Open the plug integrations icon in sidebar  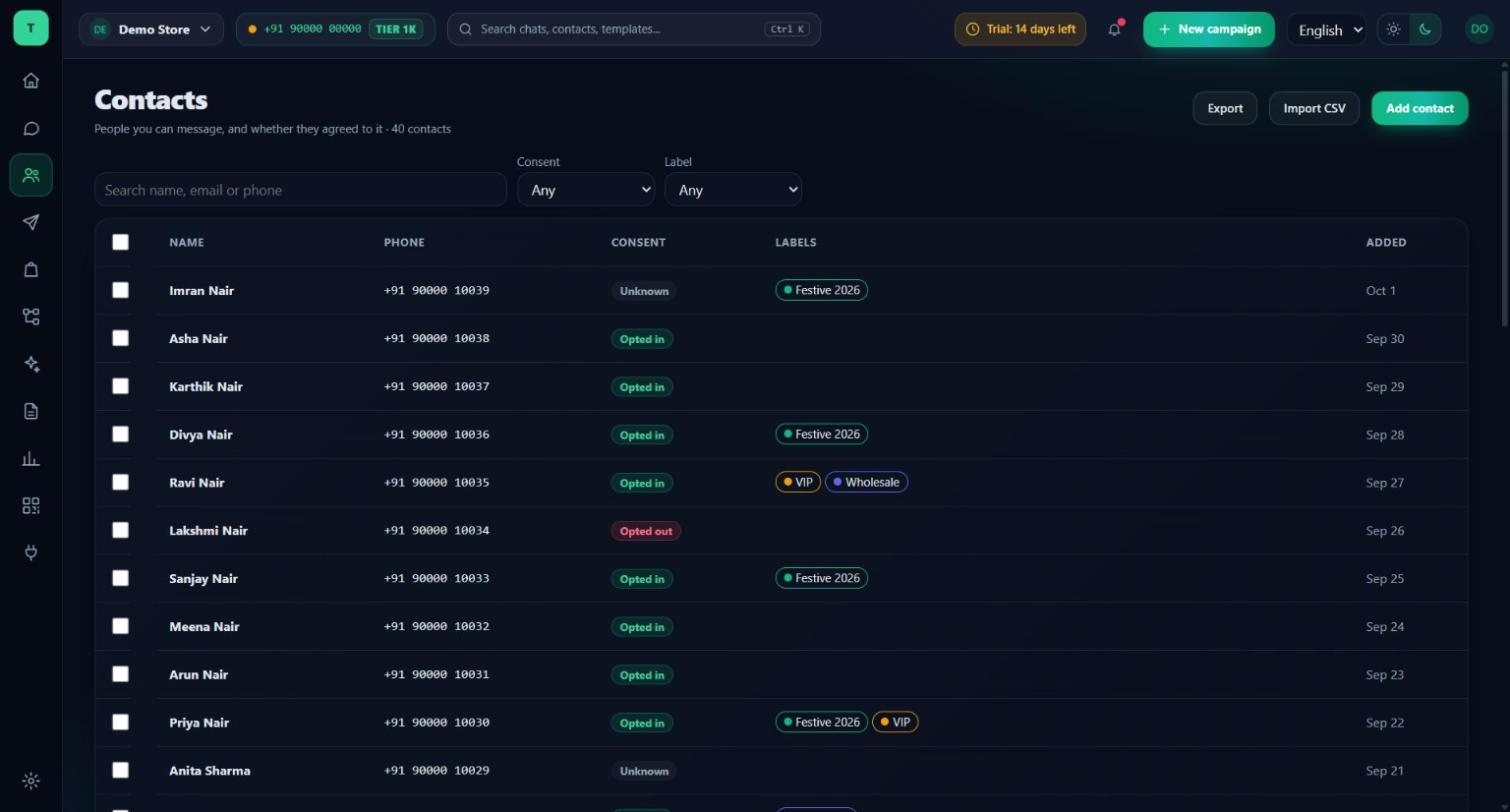point(31,552)
